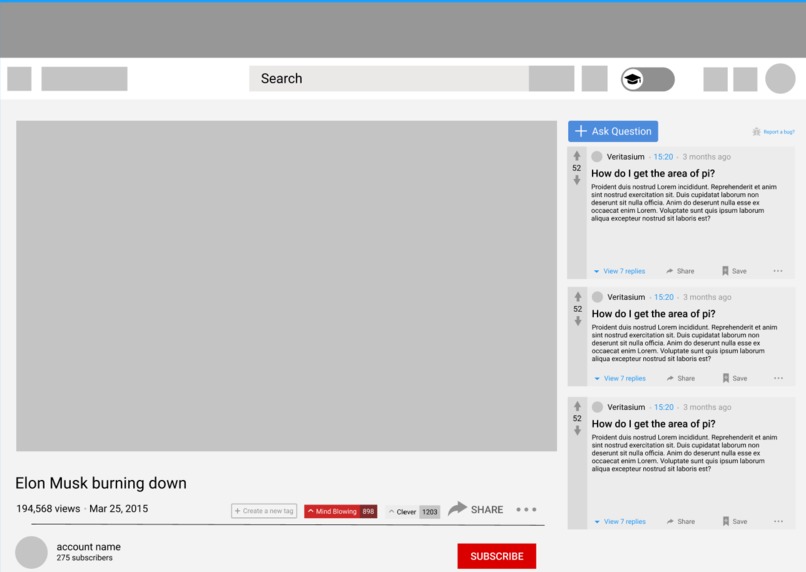Screen dimensions: 806x572
Task: Click the vote count 52 in the first question
Action: point(577,168)
